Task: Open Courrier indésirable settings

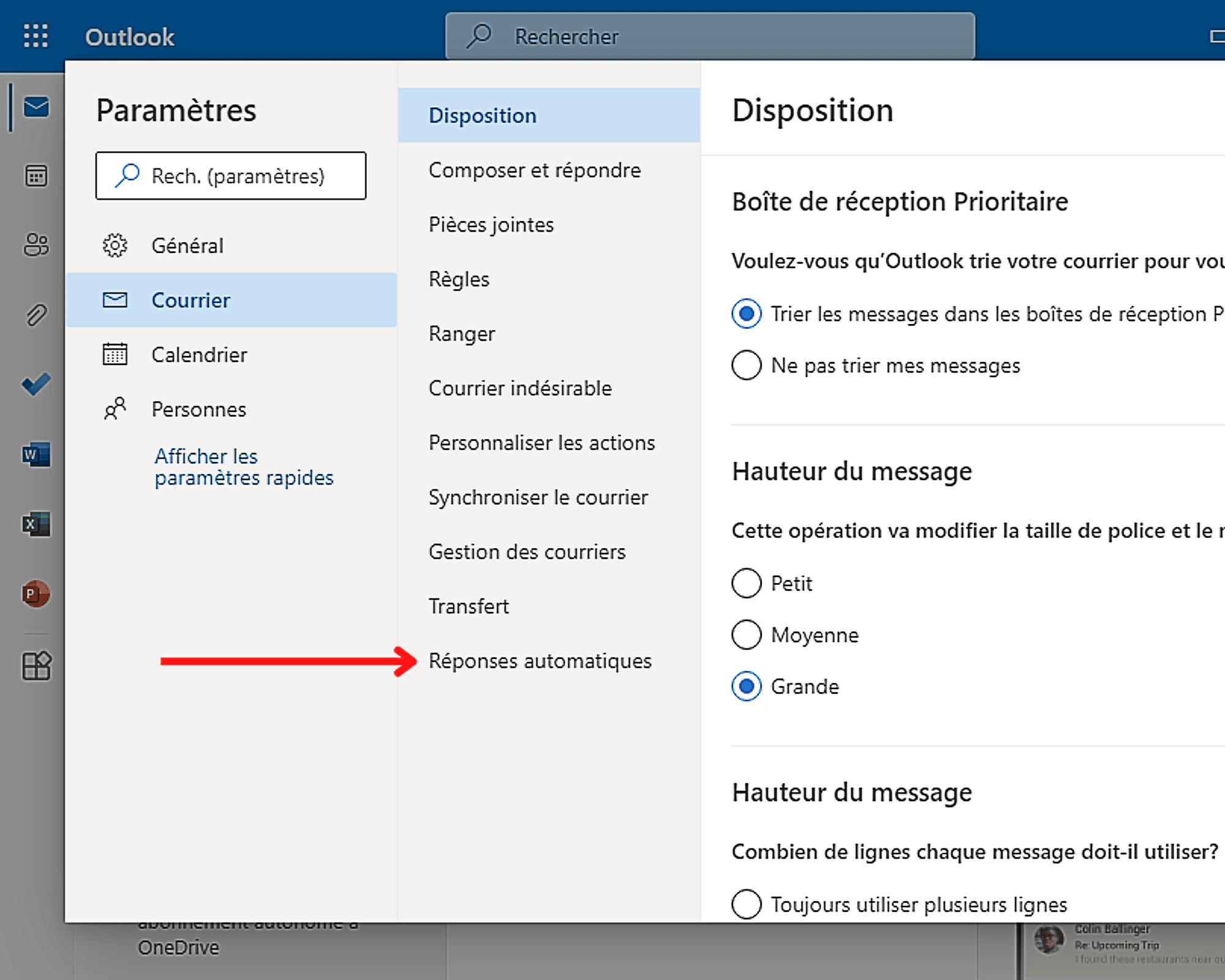Action: tap(549, 388)
